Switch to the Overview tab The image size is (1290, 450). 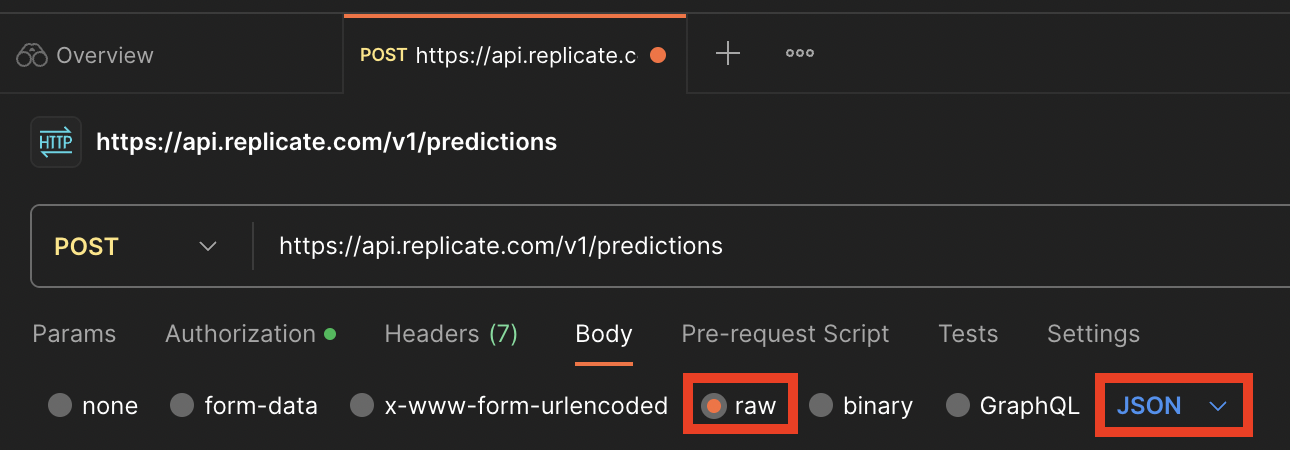[x=104, y=55]
